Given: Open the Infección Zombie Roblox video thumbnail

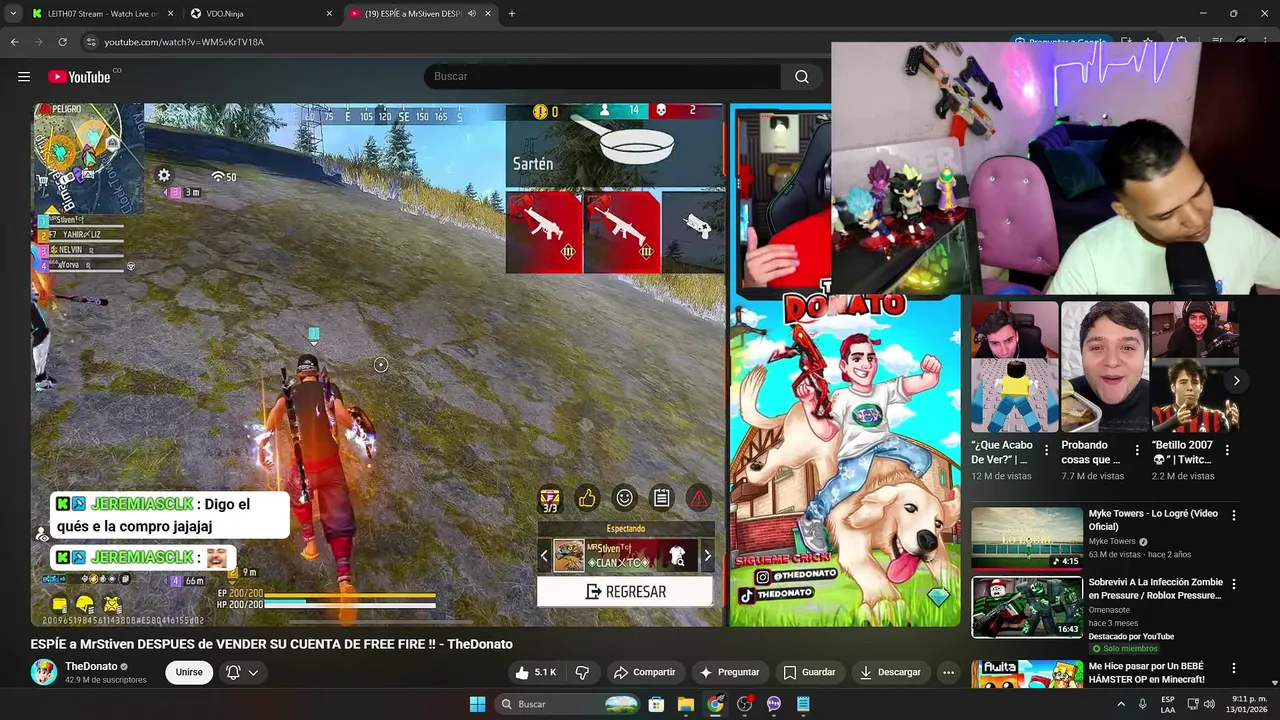Looking at the screenshot, I should pyautogui.click(x=1027, y=607).
